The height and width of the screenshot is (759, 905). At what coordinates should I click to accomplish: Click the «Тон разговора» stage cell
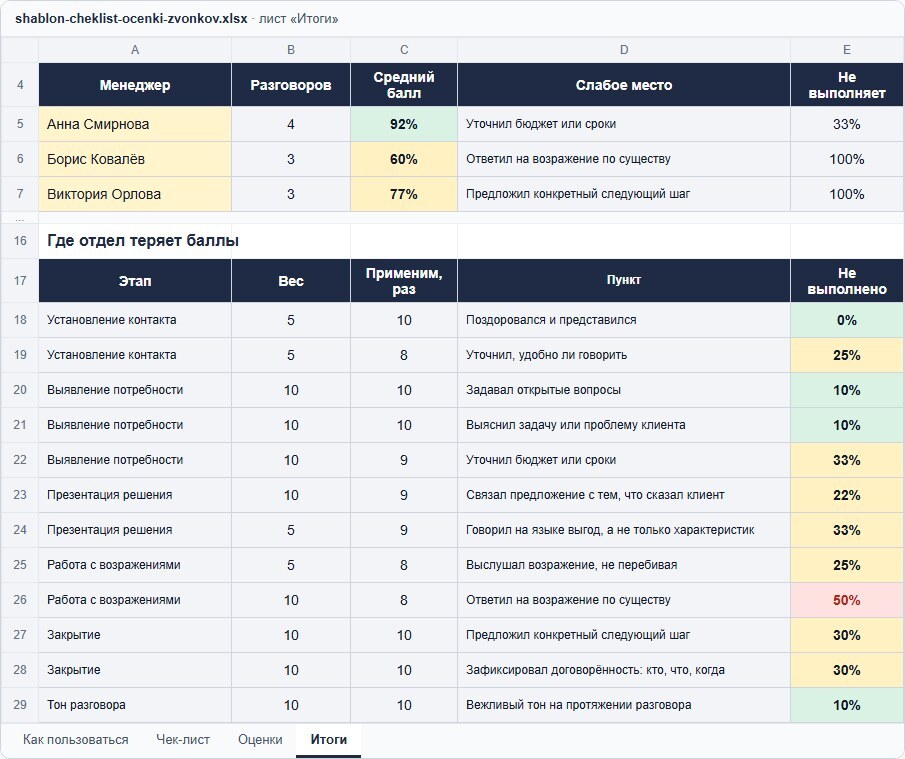click(x=135, y=705)
